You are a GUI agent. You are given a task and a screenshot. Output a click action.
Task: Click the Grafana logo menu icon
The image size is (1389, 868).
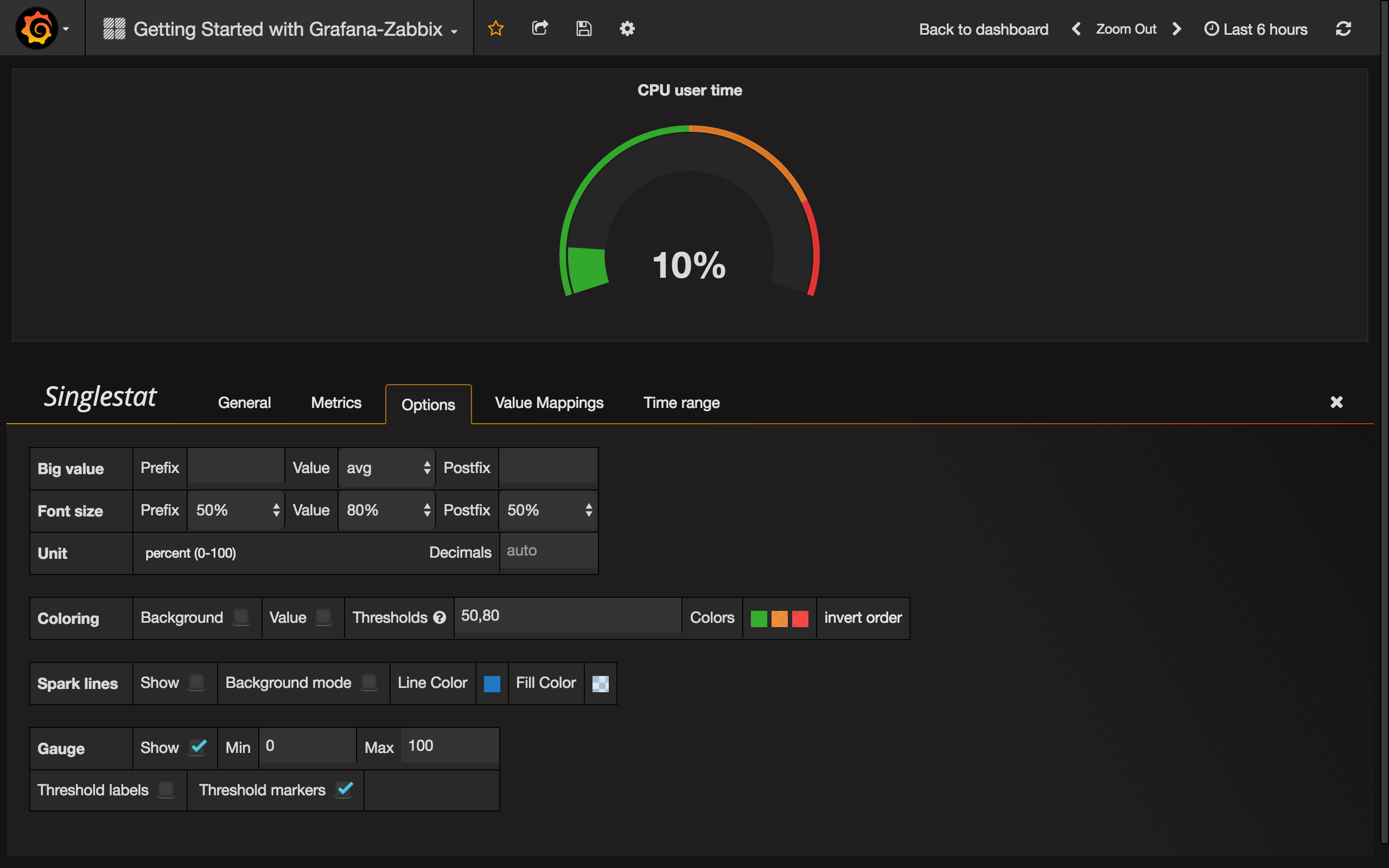pos(37,28)
